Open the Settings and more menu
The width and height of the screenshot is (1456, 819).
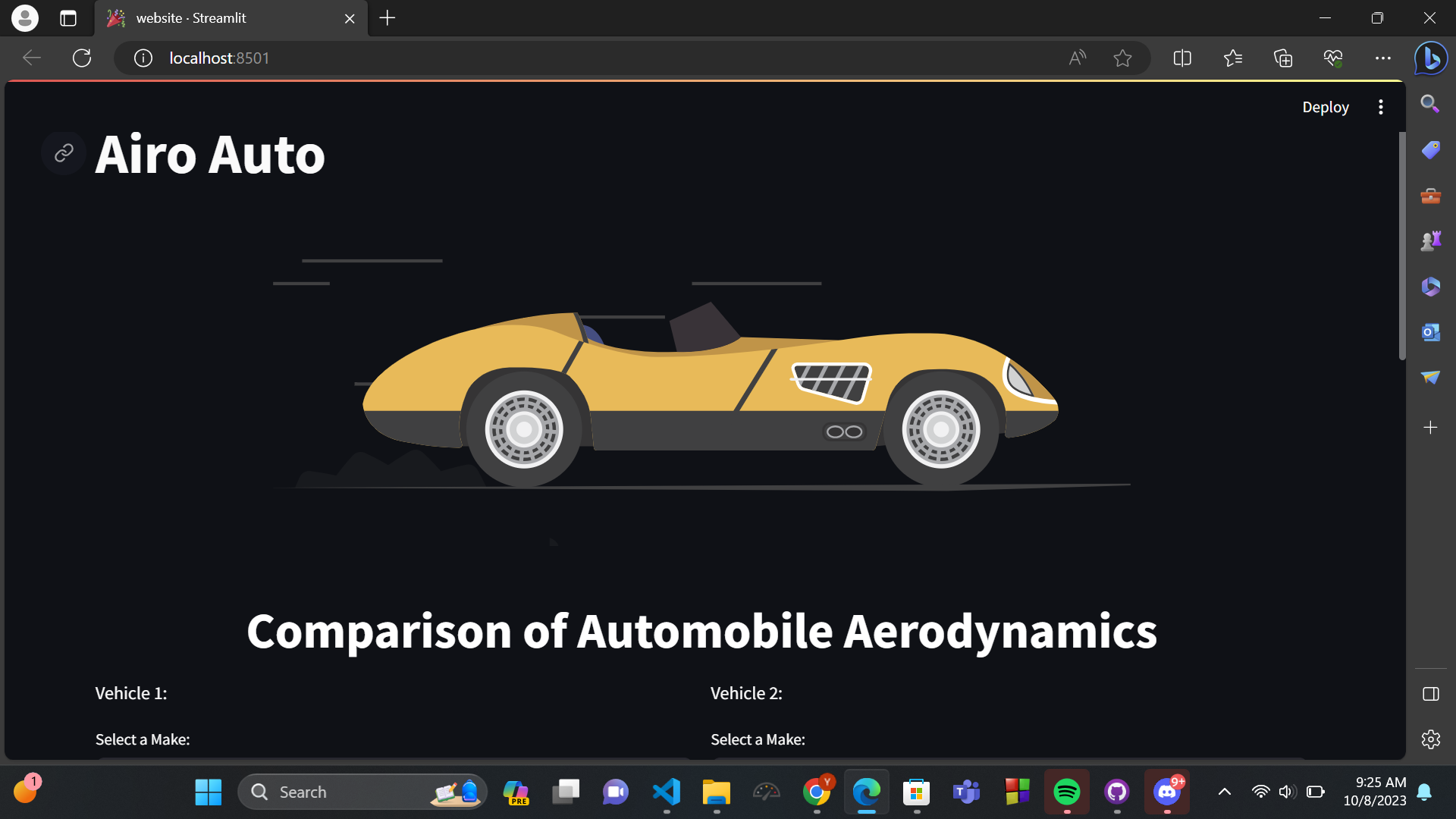(x=1382, y=58)
